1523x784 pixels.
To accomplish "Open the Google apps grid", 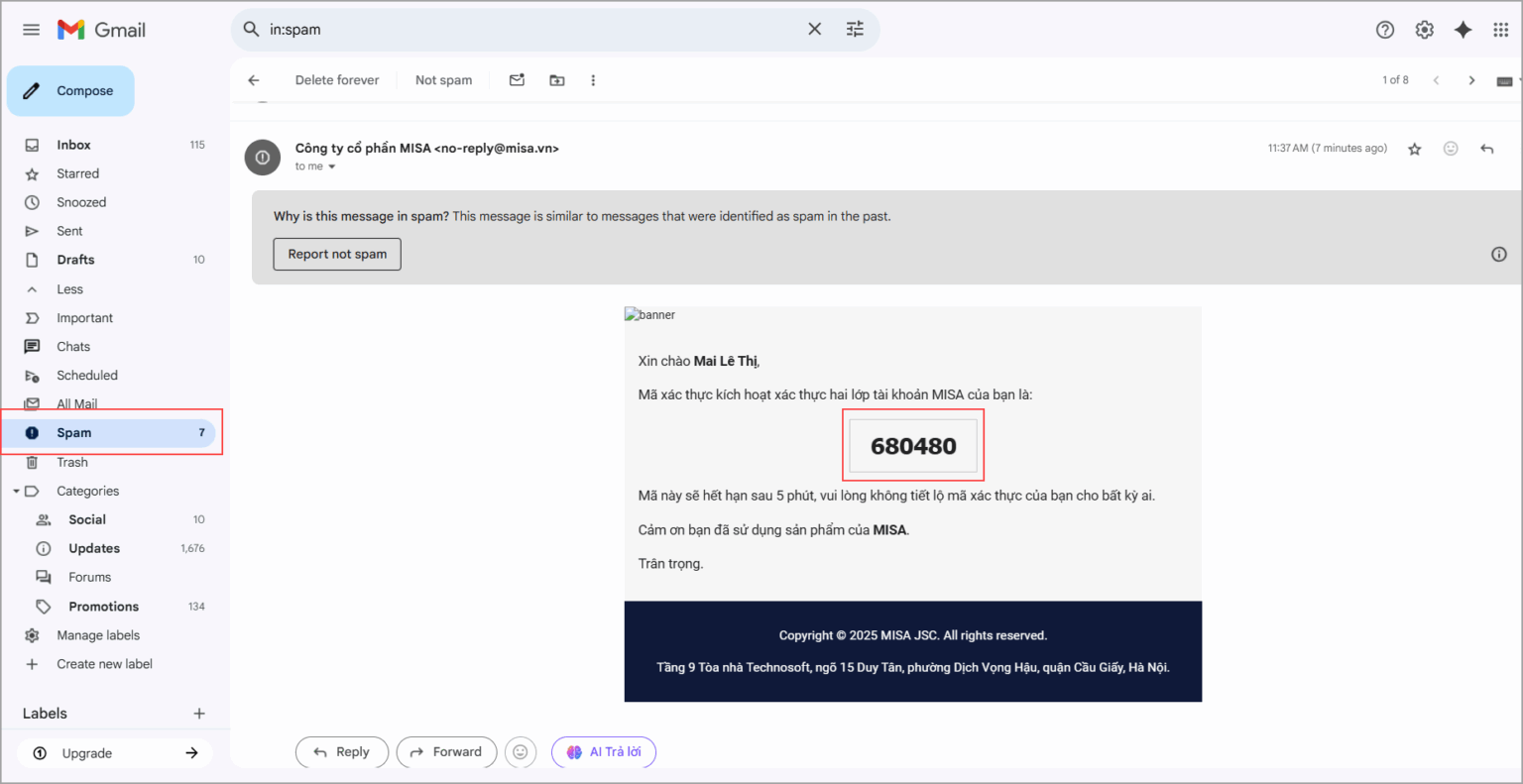I will coord(1500,30).
